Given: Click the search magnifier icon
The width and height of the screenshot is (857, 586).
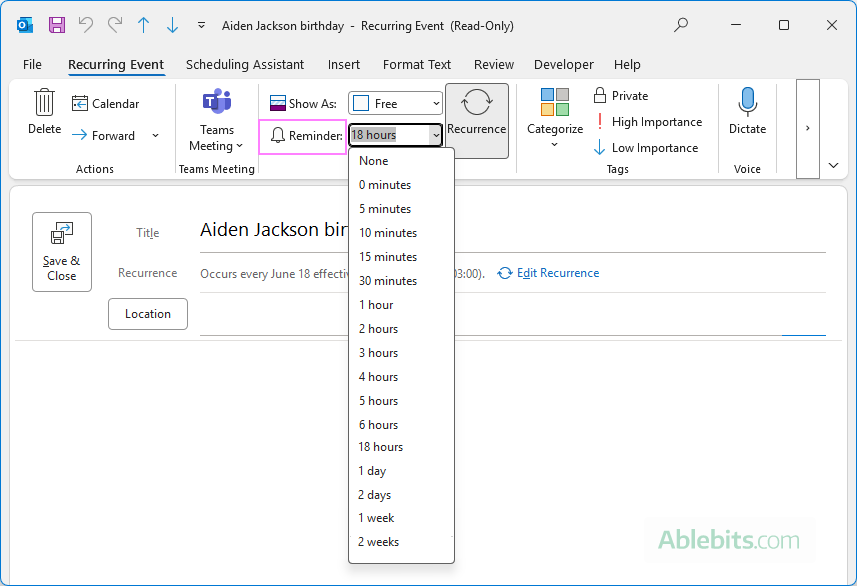Looking at the screenshot, I should [681, 25].
